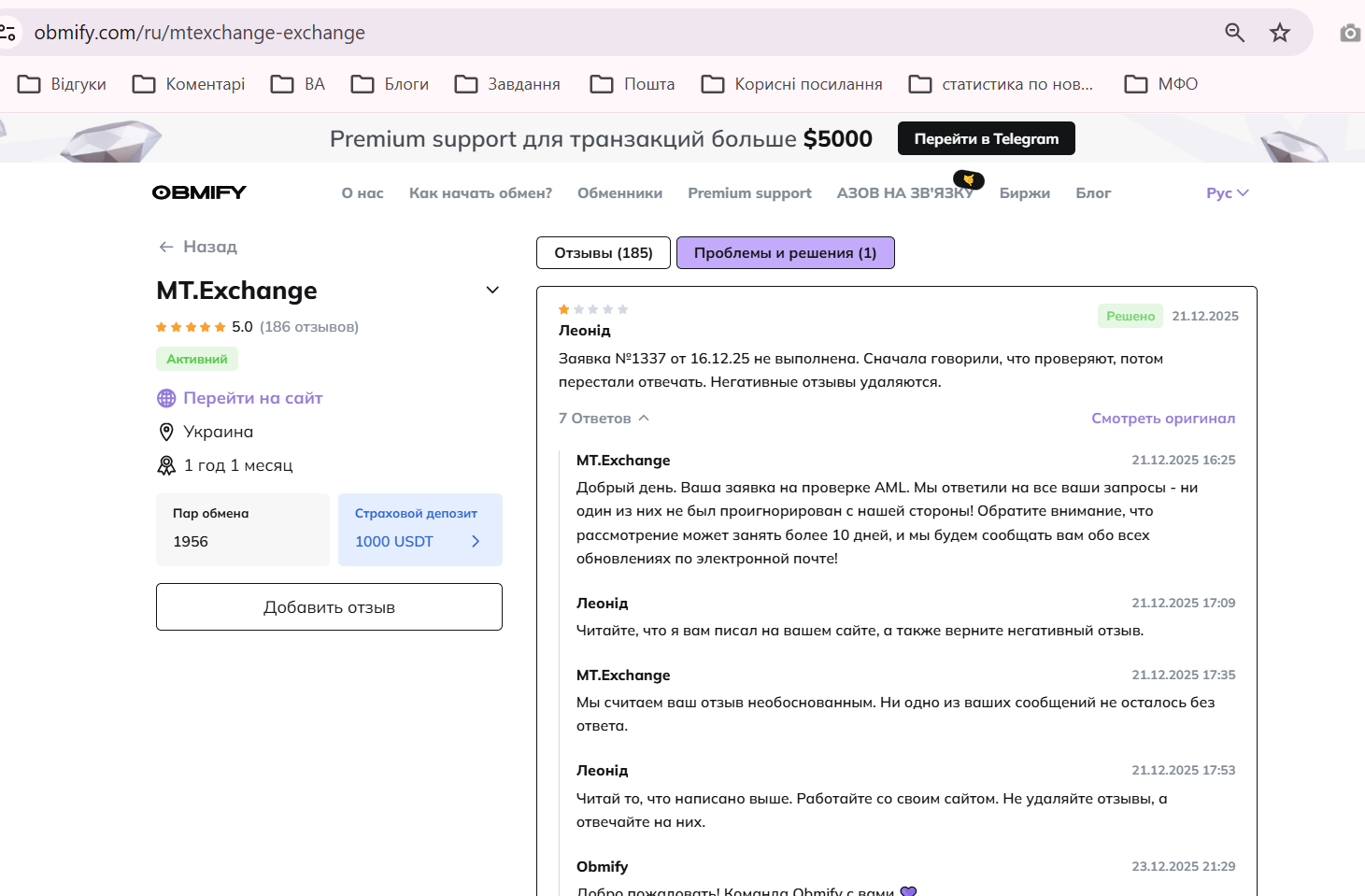The image size is (1365, 896).
Task: Click the Добавить отзыв button
Action: pyautogui.click(x=329, y=607)
